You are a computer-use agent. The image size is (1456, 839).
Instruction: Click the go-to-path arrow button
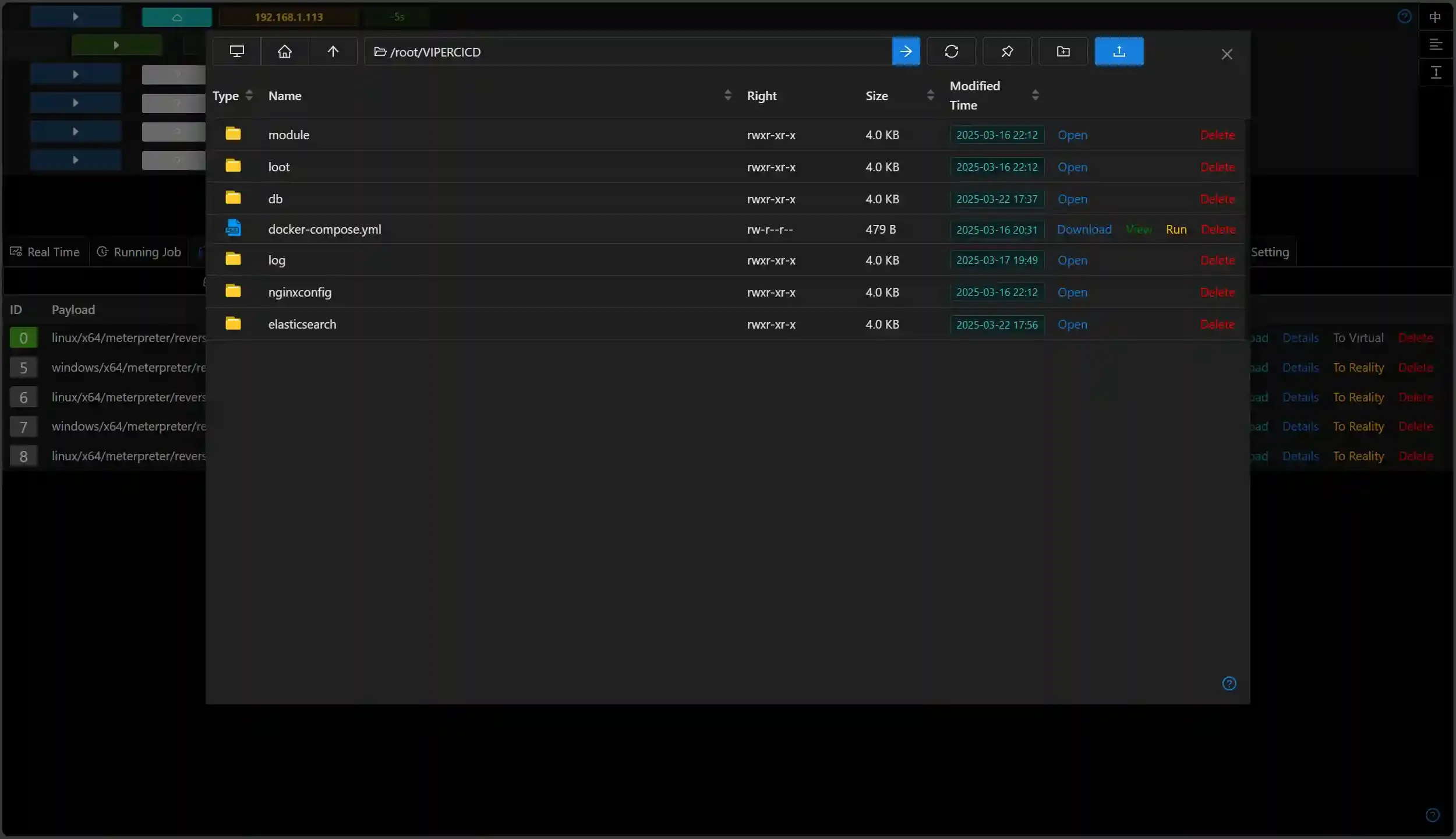pos(906,52)
